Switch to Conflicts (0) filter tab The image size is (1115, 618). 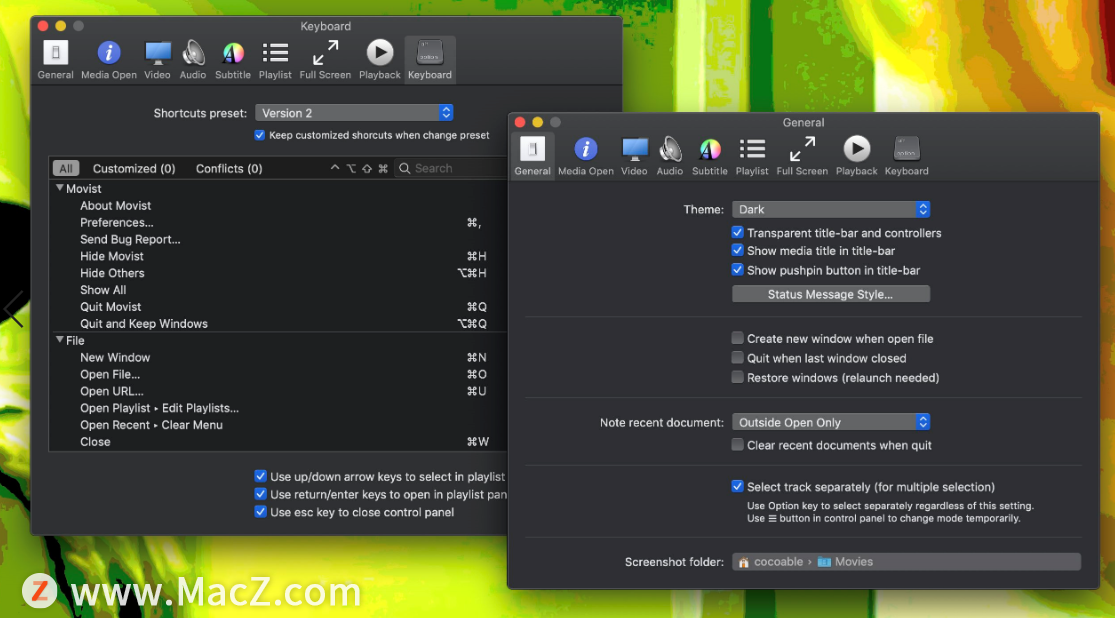229,169
